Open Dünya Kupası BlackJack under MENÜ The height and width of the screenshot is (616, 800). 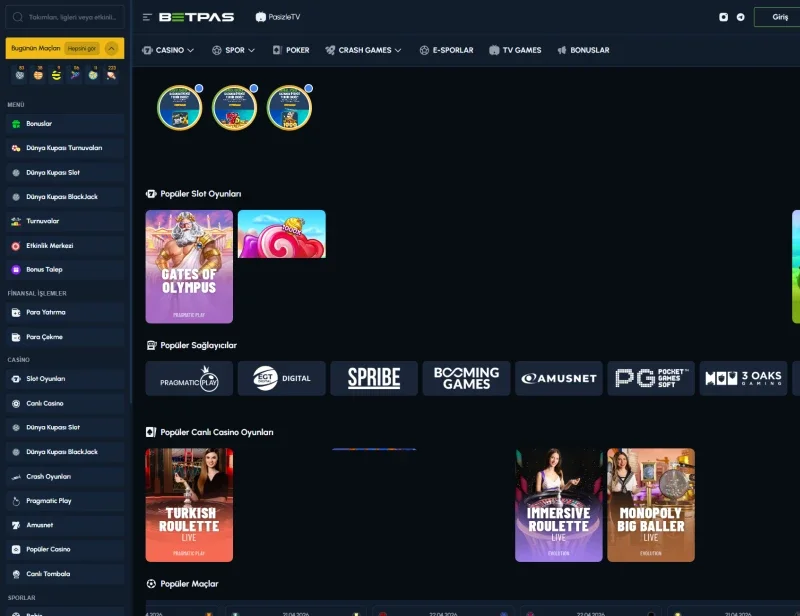pyautogui.click(x=65, y=197)
